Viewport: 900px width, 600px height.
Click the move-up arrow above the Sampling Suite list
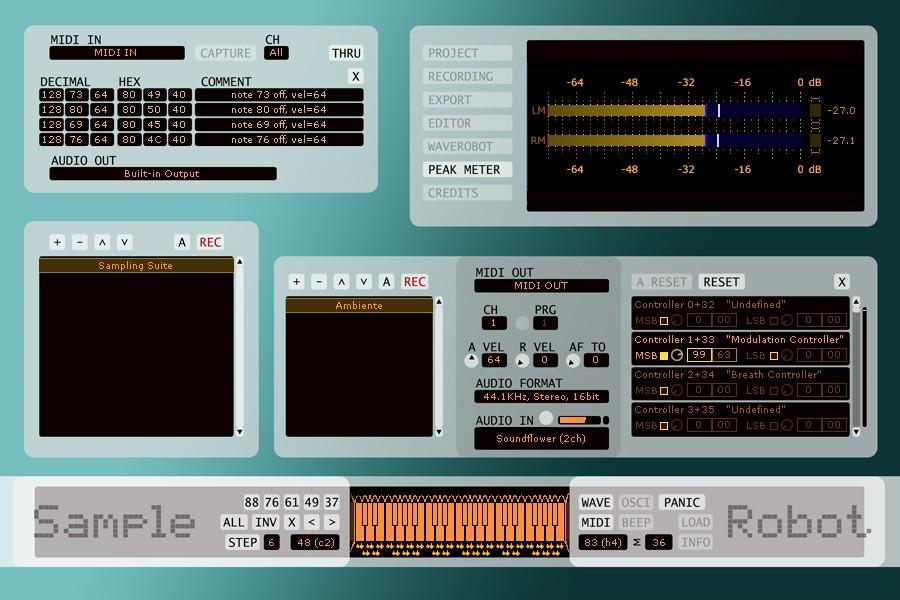[x=102, y=242]
